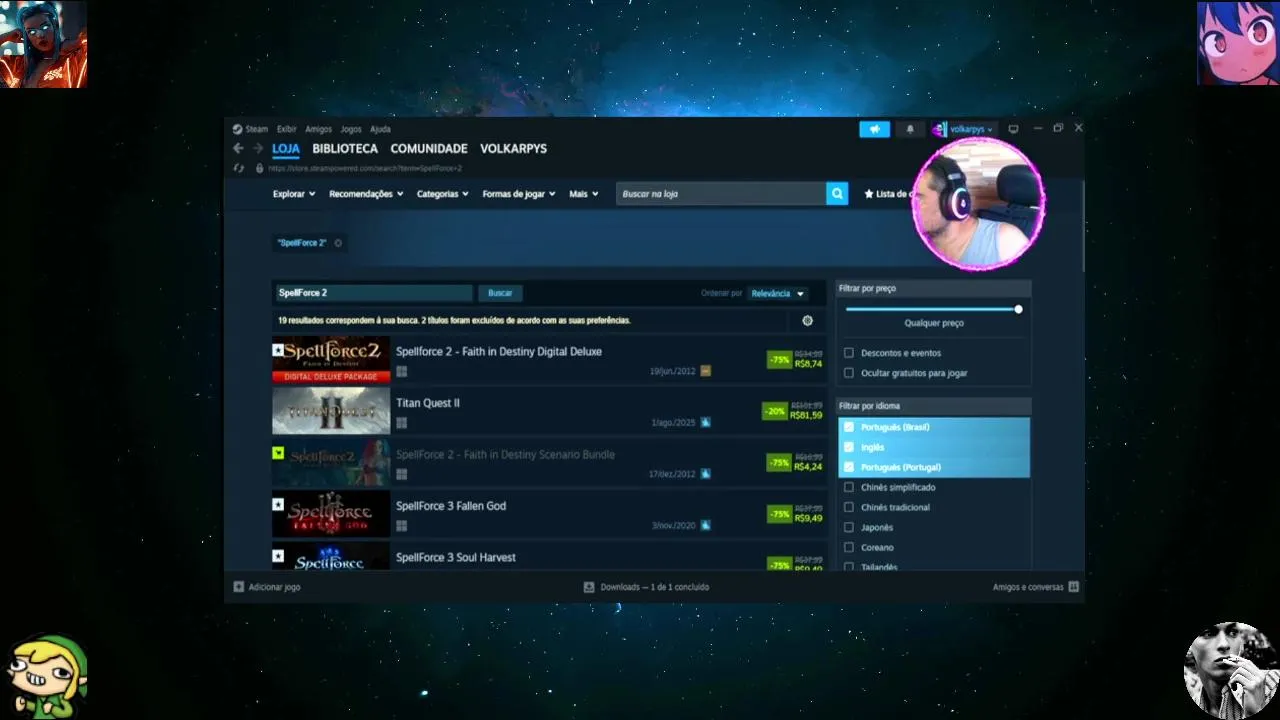Open search preferences with the gear icon

click(x=807, y=321)
